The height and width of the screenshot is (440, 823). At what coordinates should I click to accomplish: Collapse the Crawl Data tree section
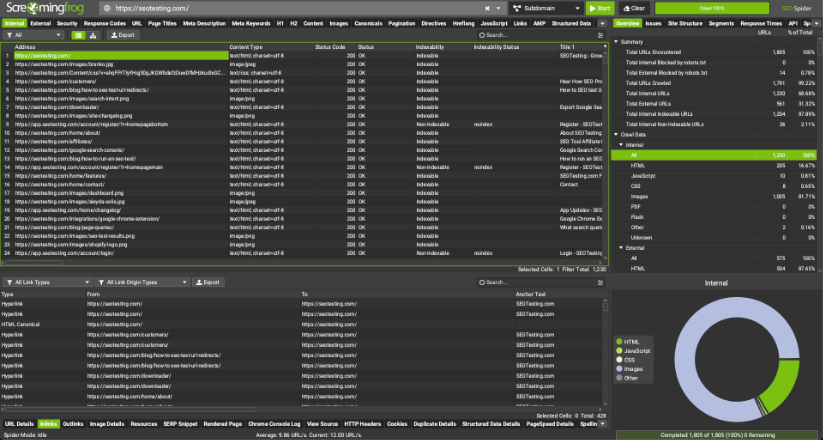coord(617,134)
